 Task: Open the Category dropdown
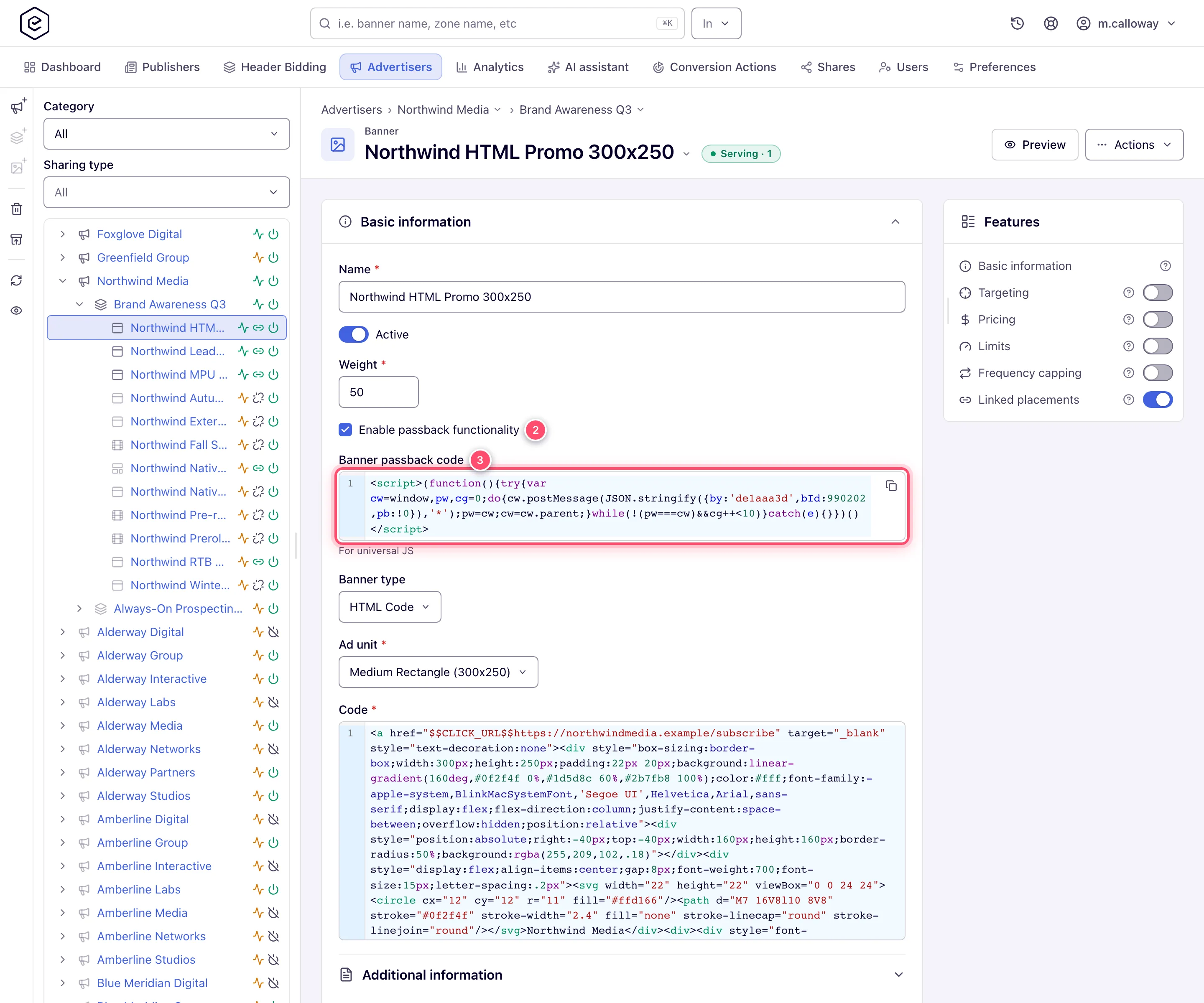click(x=166, y=134)
